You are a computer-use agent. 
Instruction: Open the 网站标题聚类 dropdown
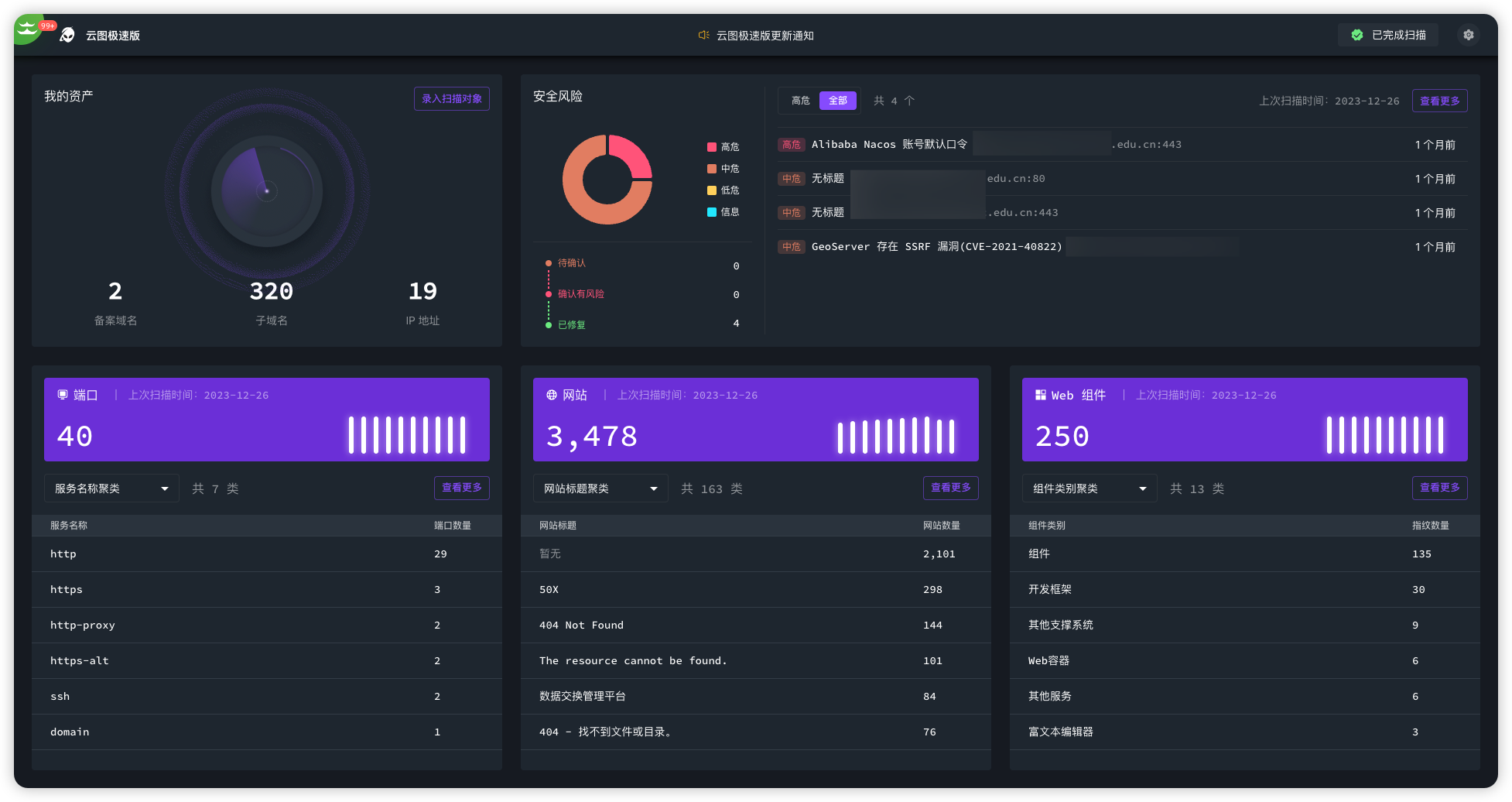600,488
